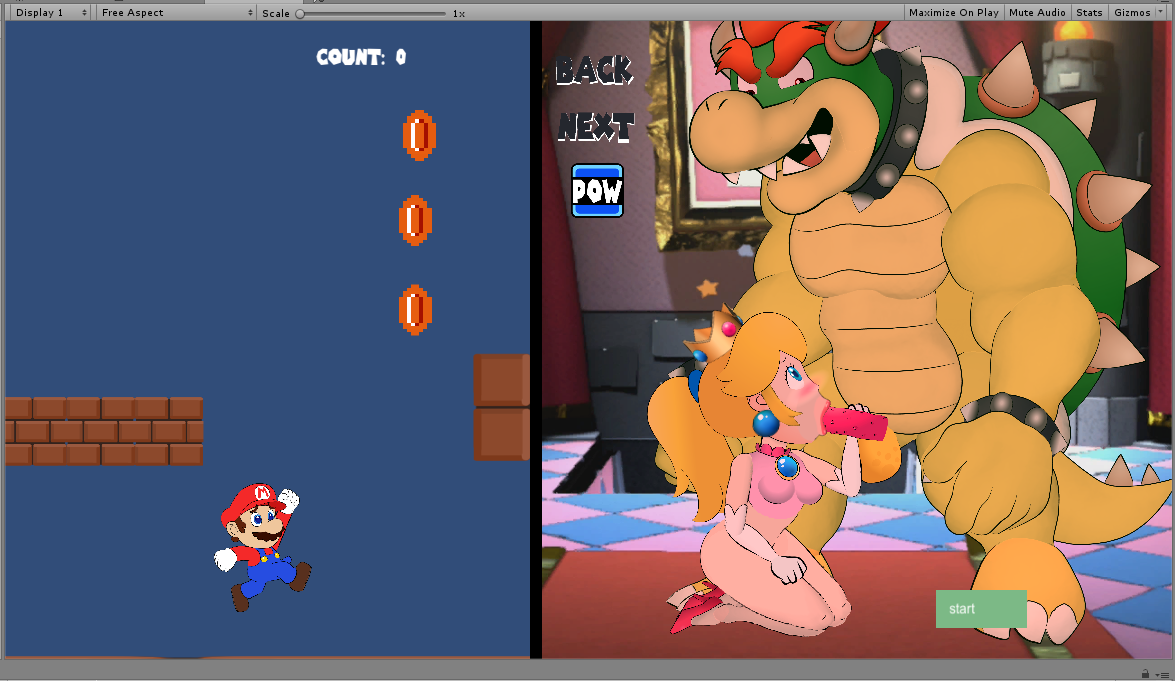The height and width of the screenshot is (681, 1175).
Task: Open the Display 1 dropdown
Action: pyautogui.click(x=50, y=13)
